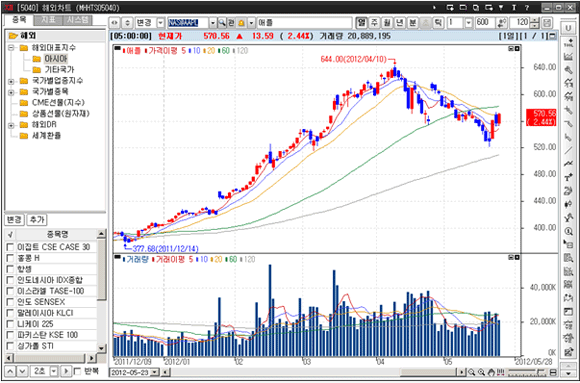Check the 항셍 checkbox
The height and width of the screenshot is (383, 580).
coord(10,269)
